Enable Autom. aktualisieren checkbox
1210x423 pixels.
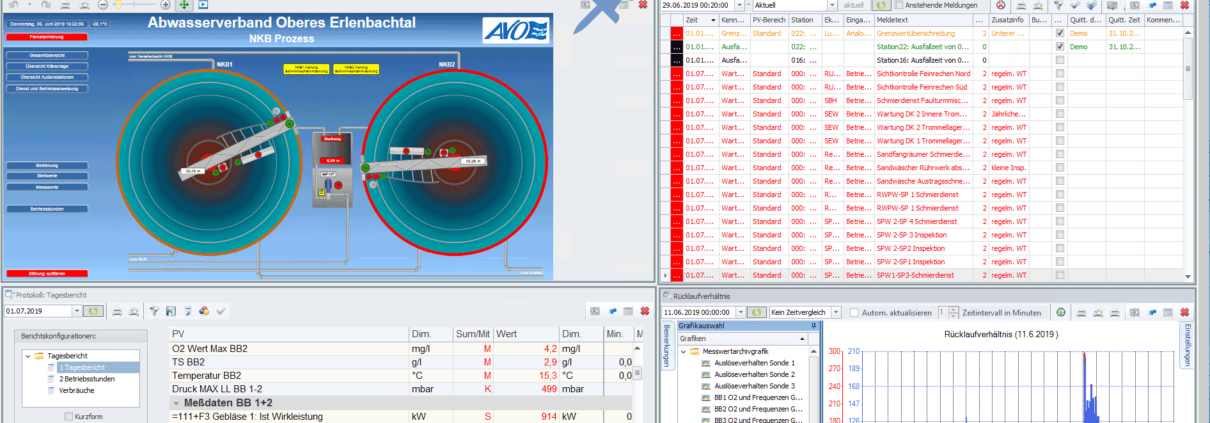[855, 312]
